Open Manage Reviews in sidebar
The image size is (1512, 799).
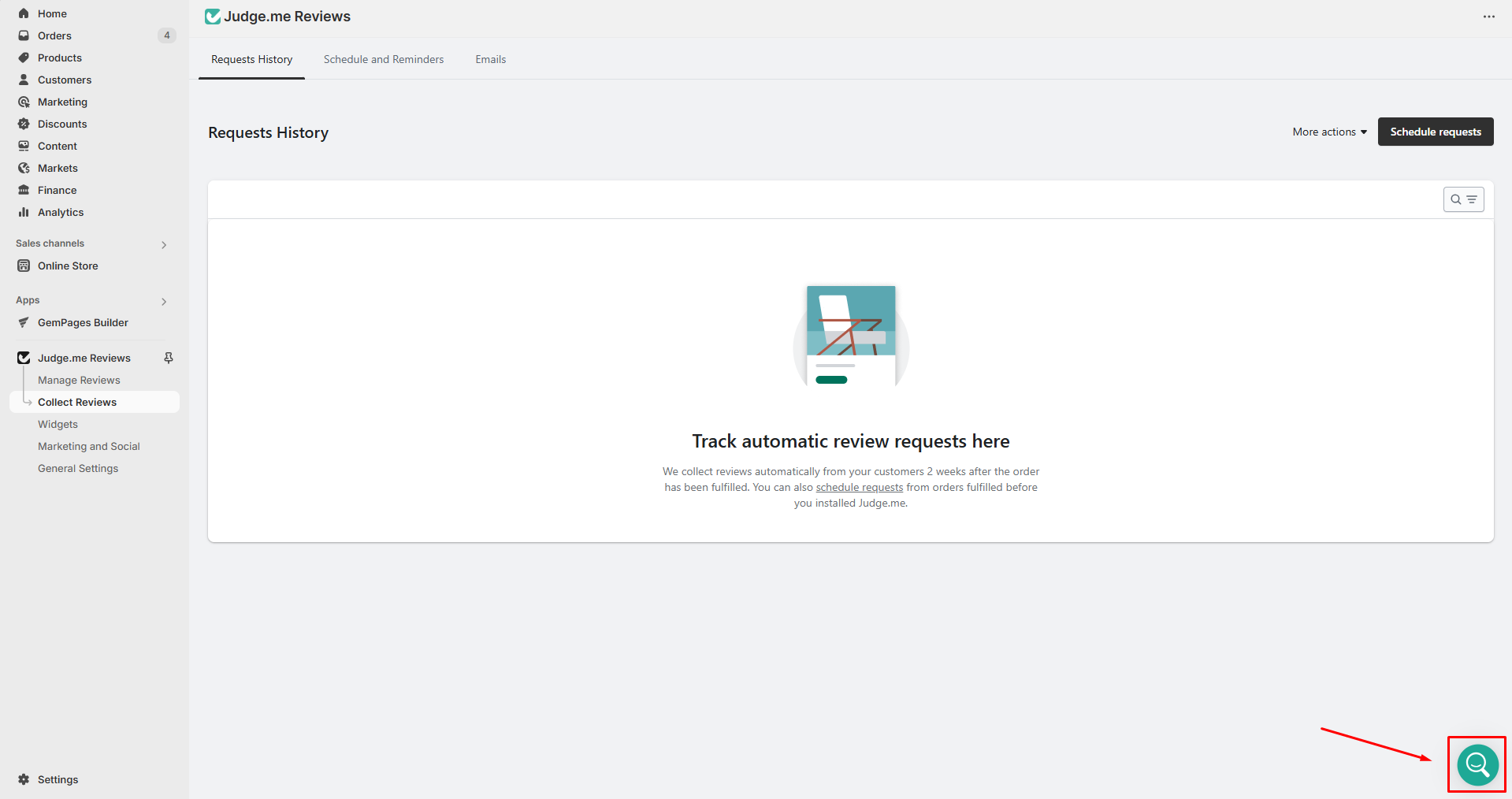click(x=79, y=380)
